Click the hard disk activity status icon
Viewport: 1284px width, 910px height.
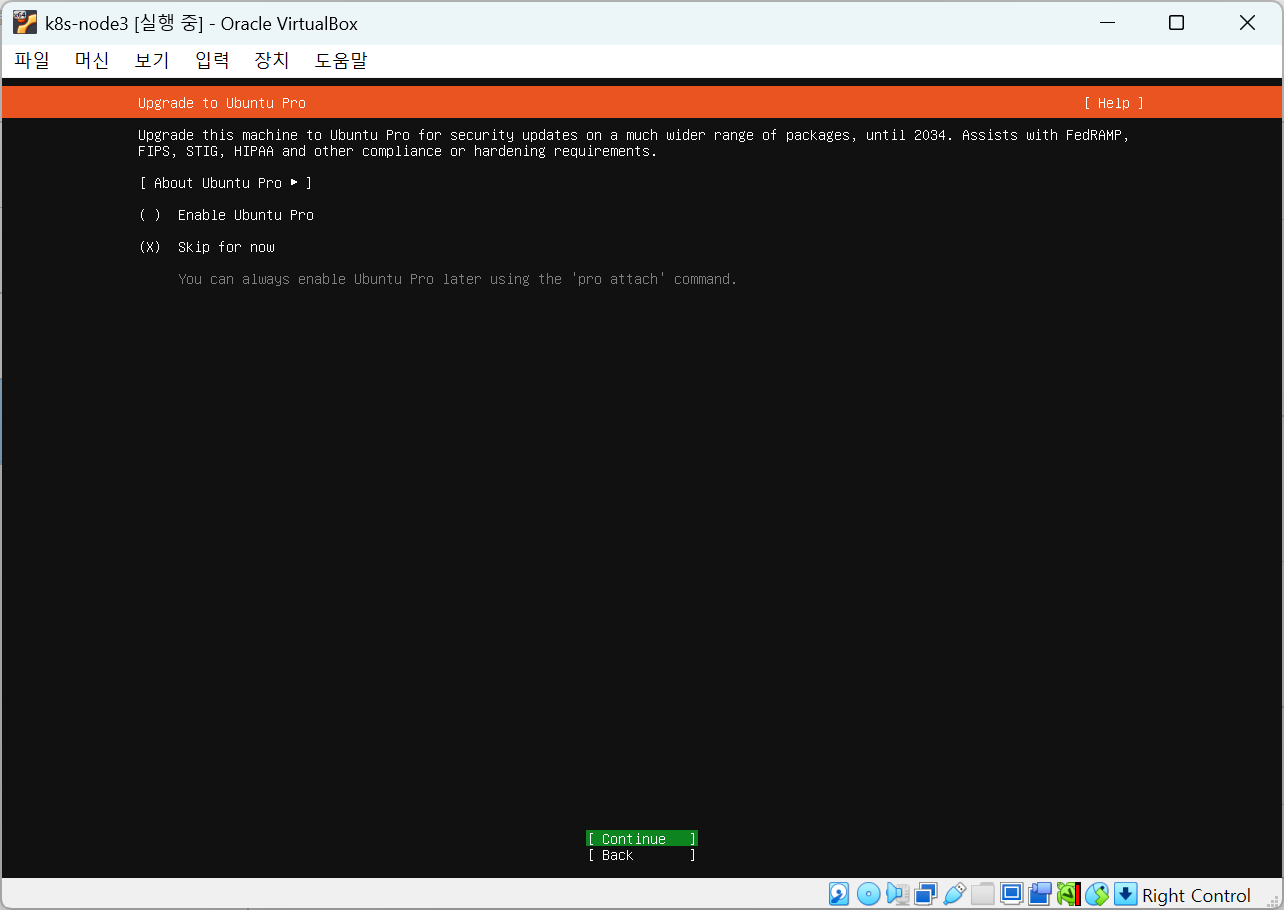pos(839,894)
